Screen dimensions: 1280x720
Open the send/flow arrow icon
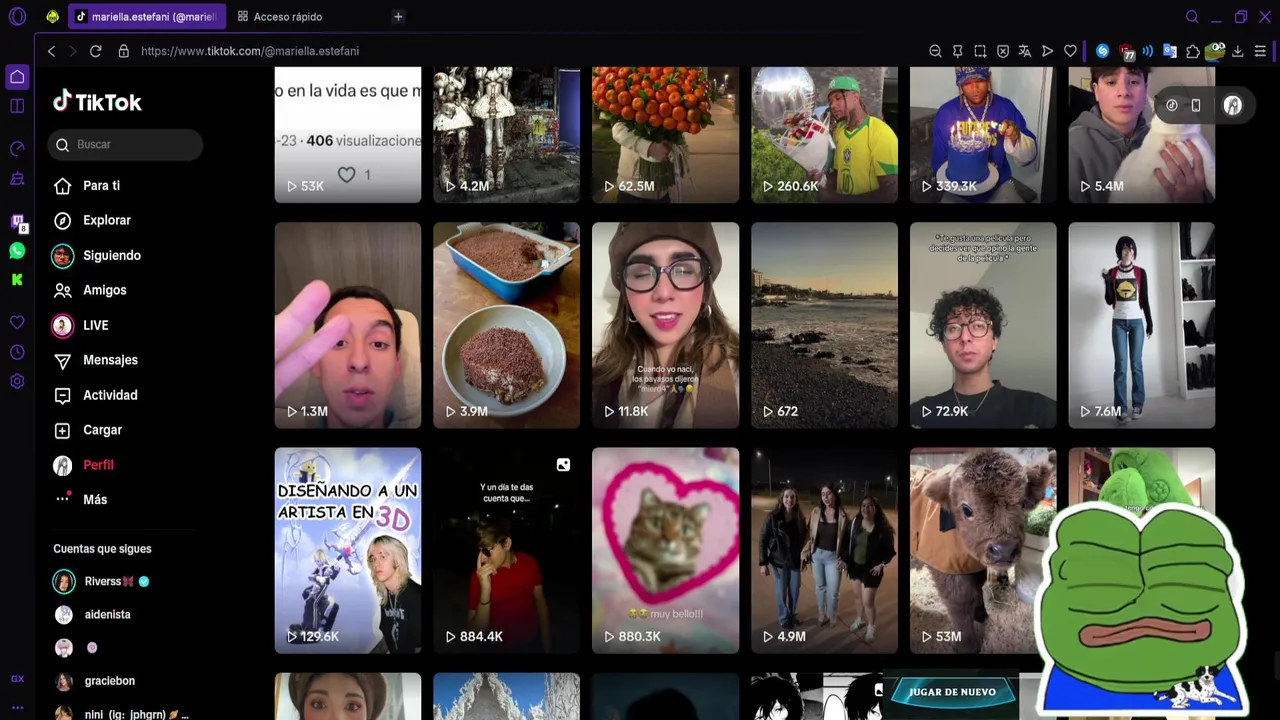click(1047, 51)
